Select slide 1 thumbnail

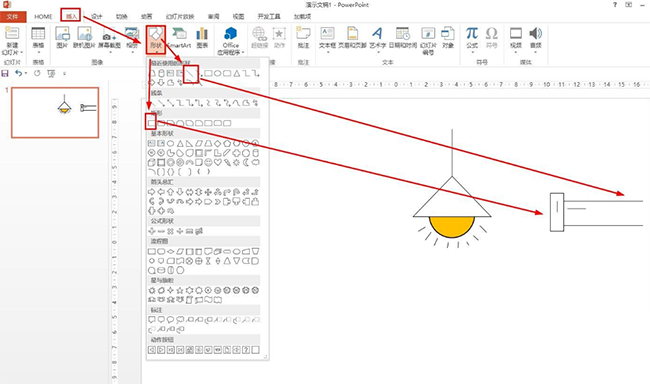(55, 112)
